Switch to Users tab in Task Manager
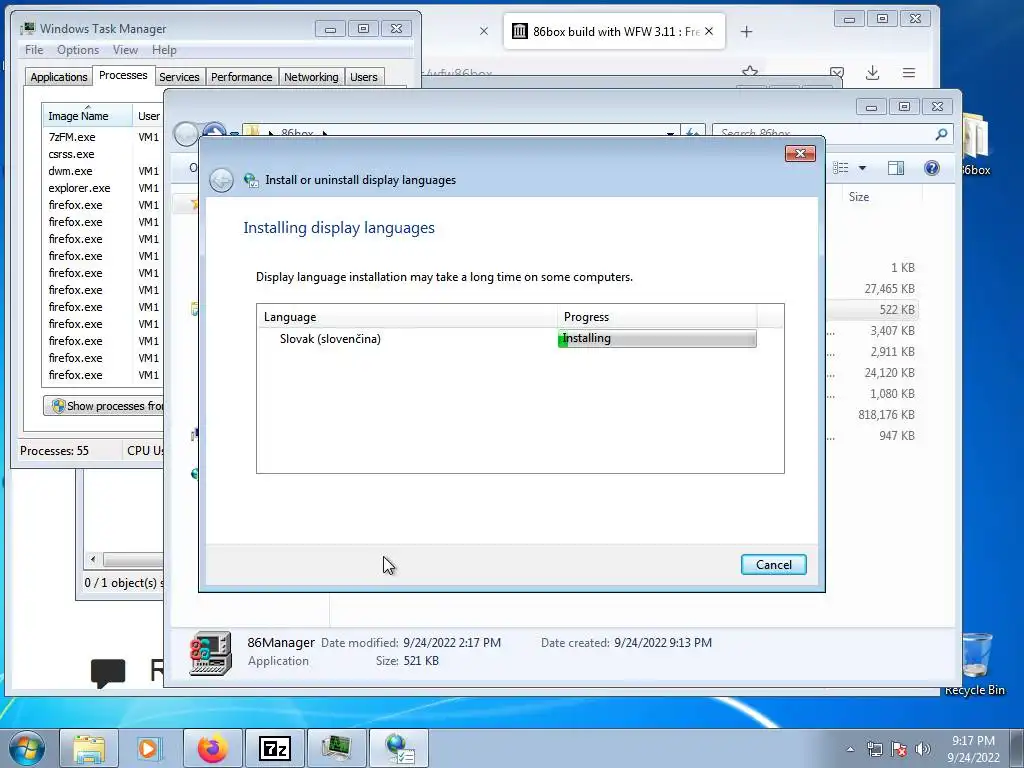 [364, 77]
